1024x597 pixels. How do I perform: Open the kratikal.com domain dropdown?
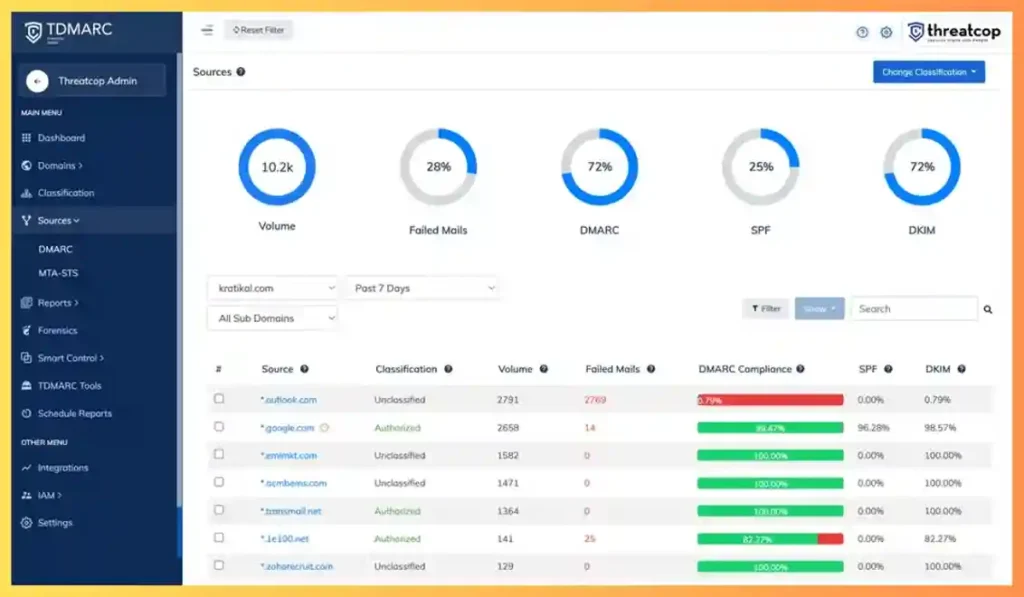273,288
